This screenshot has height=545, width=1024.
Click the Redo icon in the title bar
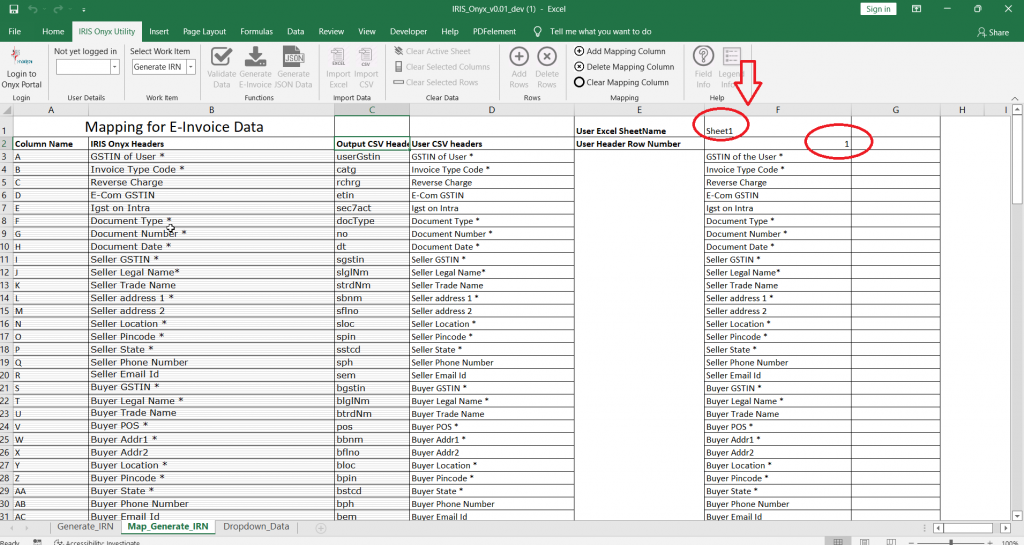pyautogui.click(x=56, y=9)
